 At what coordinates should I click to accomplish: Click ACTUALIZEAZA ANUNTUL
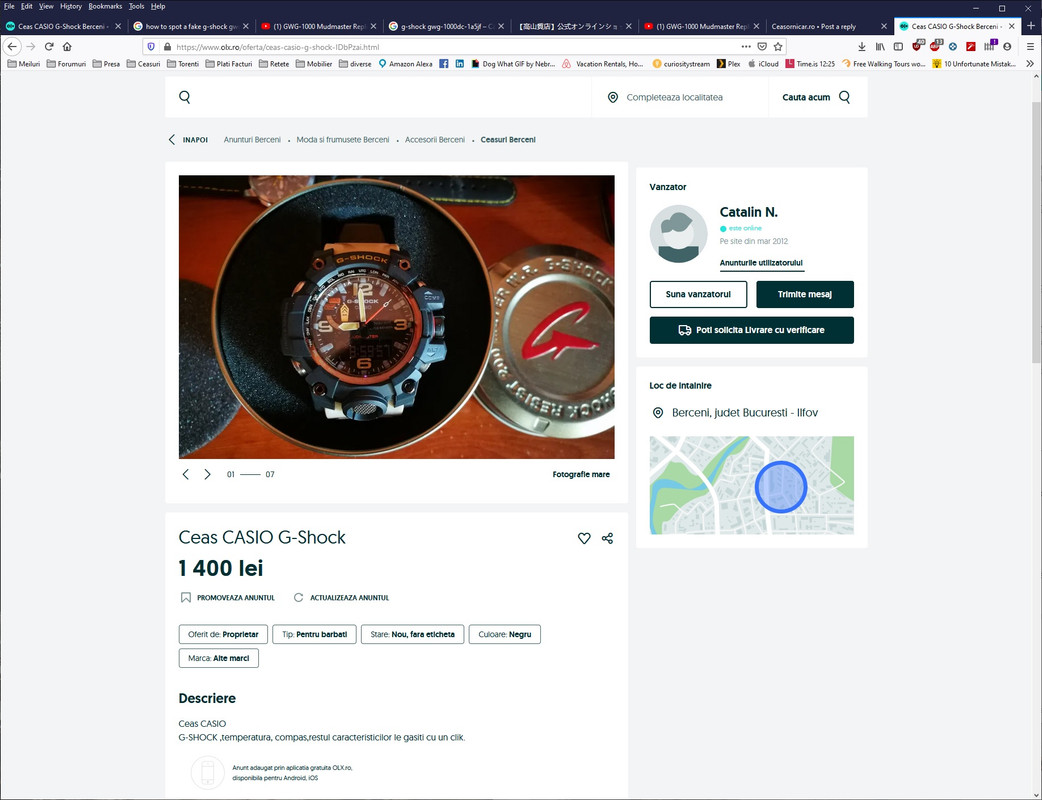[341, 598]
